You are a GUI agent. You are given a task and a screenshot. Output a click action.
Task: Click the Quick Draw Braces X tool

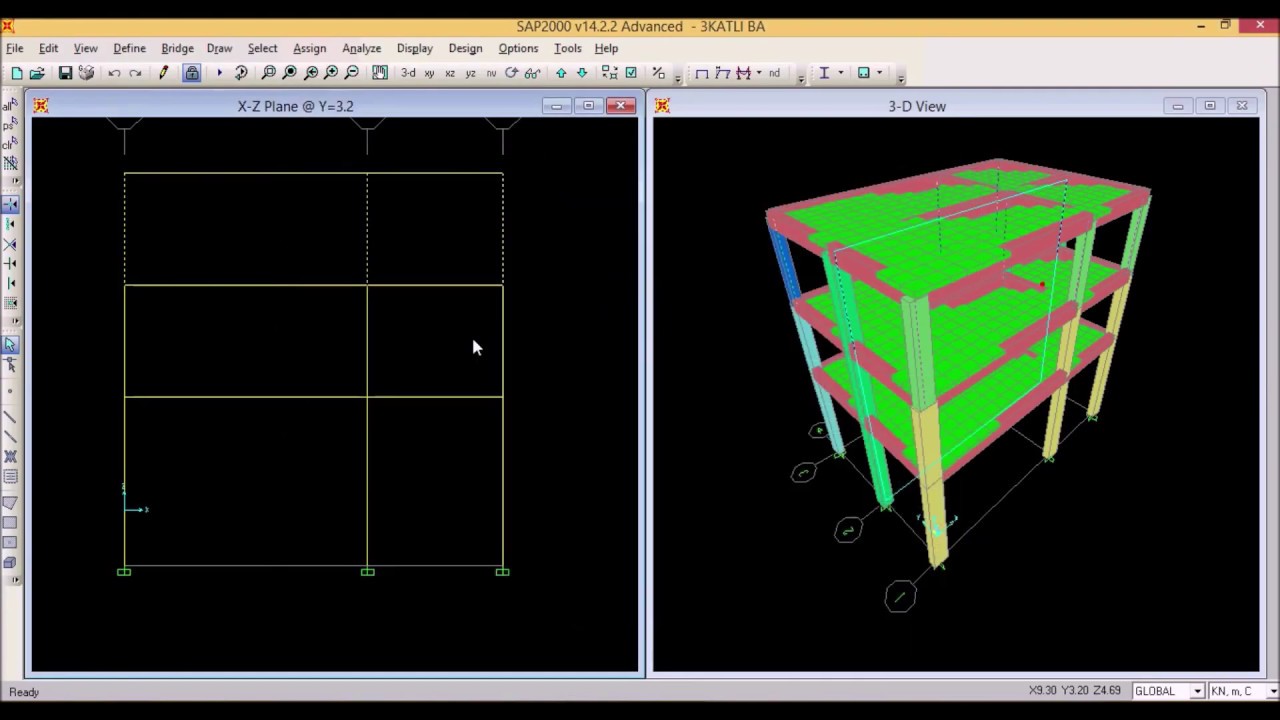[10, 457]
